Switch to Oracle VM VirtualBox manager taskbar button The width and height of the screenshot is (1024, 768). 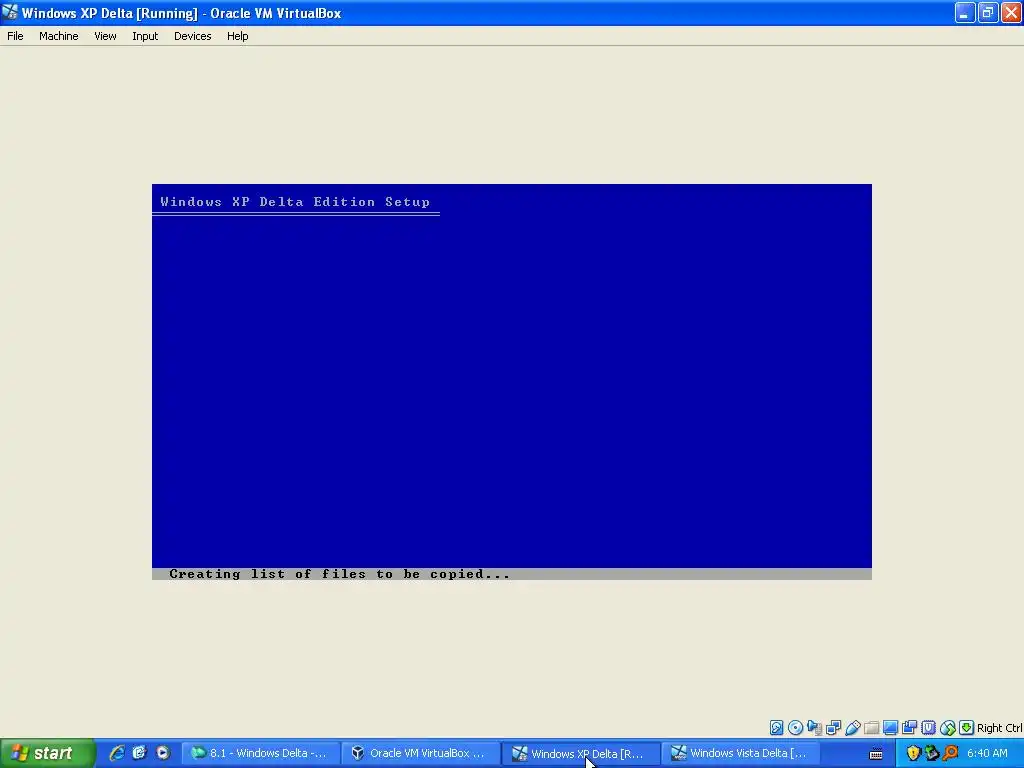[421, 753]
